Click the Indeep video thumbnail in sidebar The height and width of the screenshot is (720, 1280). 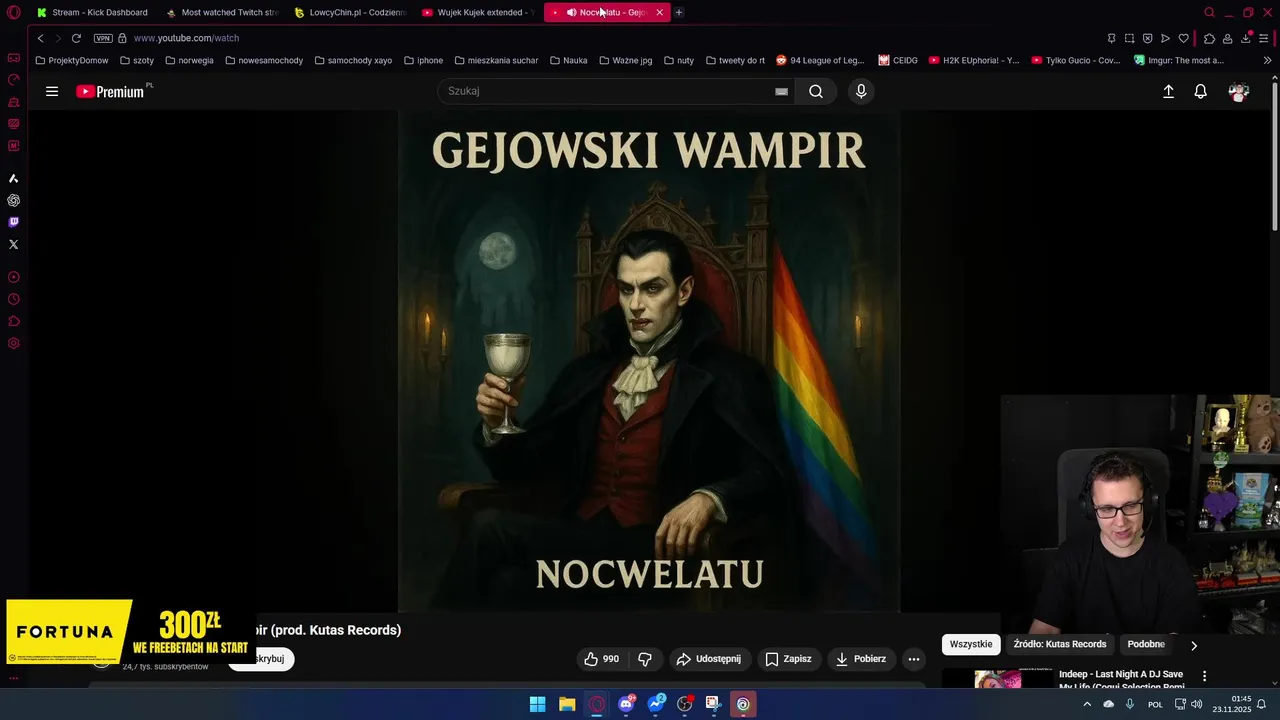(998, 680)
